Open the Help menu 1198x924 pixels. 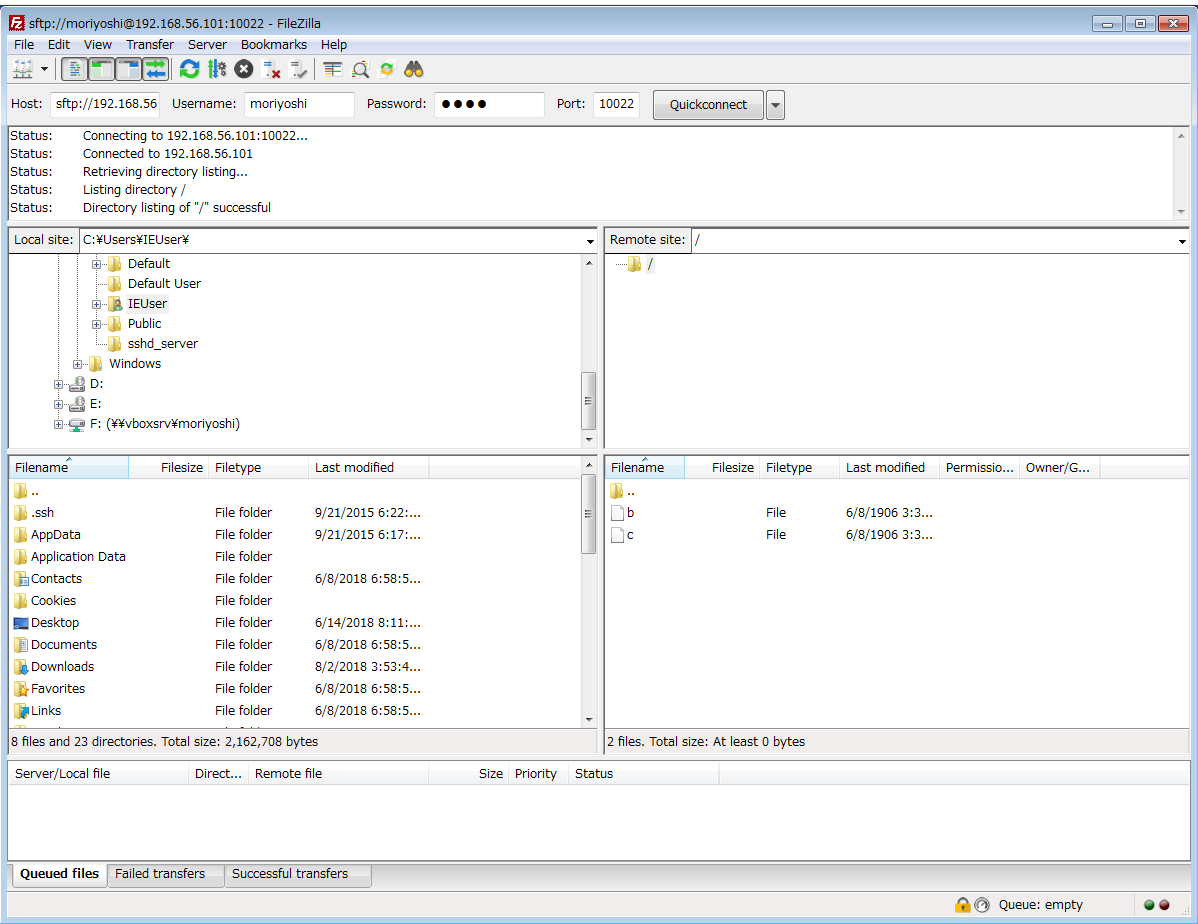(x=334, y=44)
